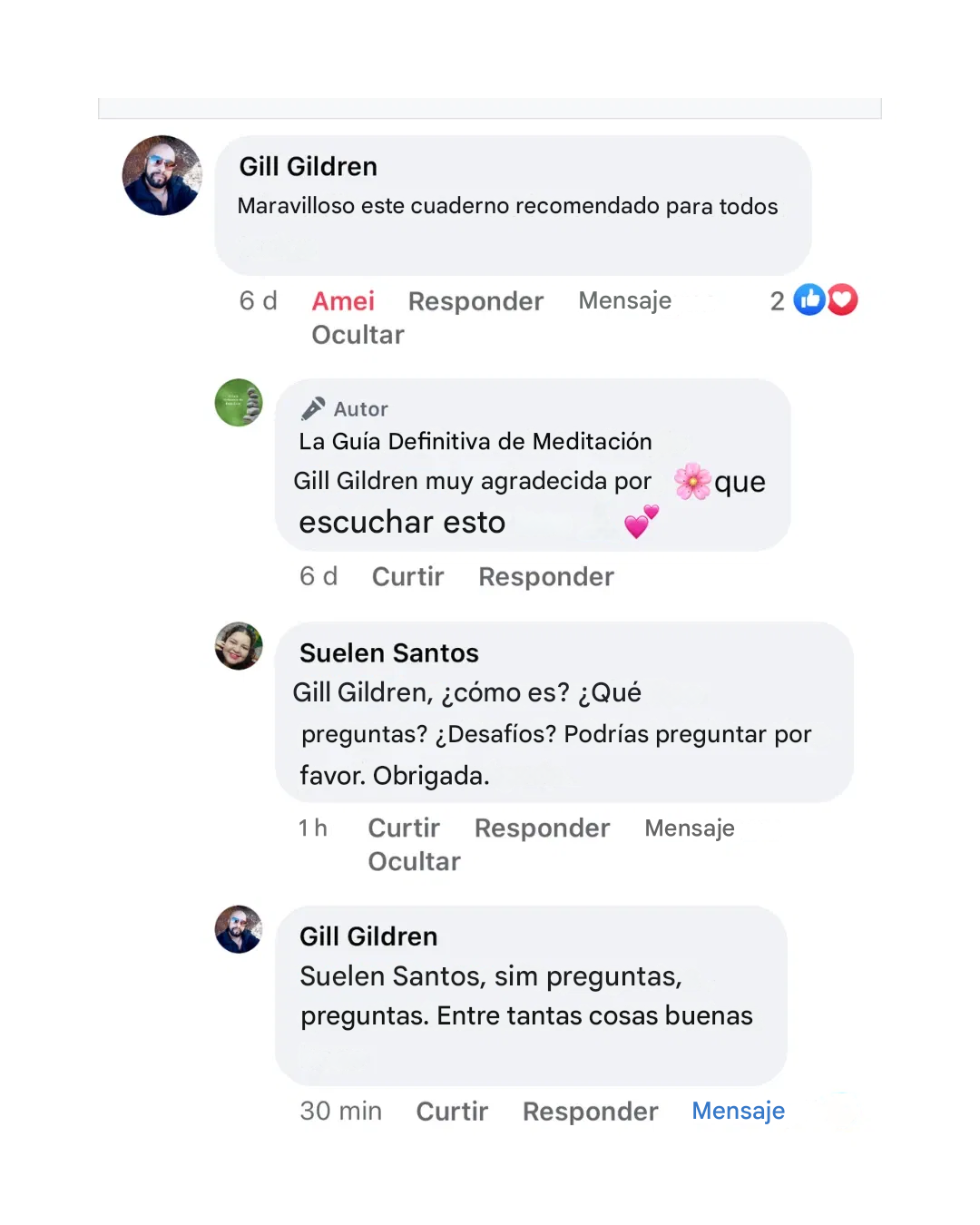Screen dimensions: 980x1225
Task: Open the green meditation page avatar
Action: click(x=239, y=402)
